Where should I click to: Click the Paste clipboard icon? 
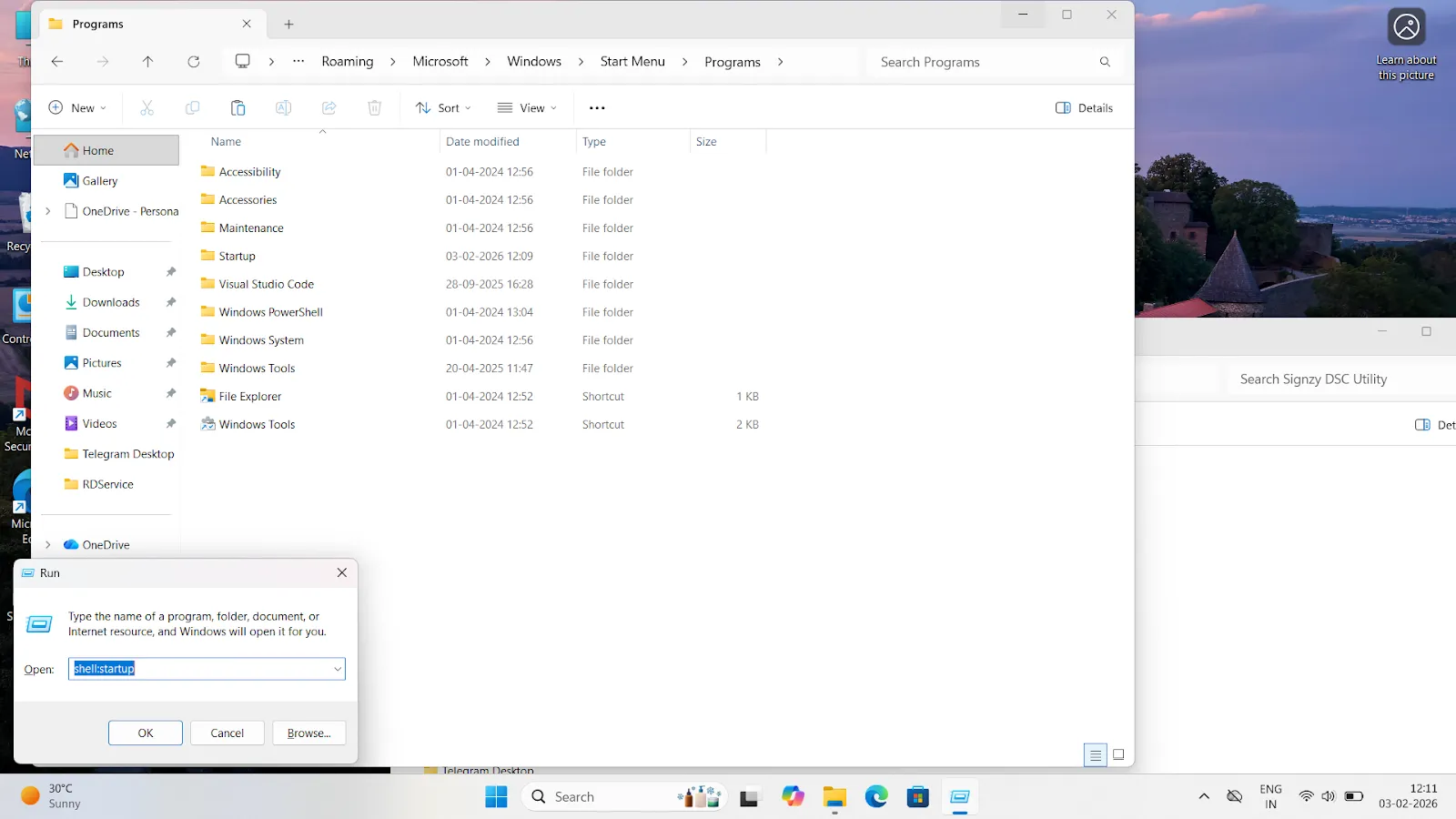click(238, 108)
